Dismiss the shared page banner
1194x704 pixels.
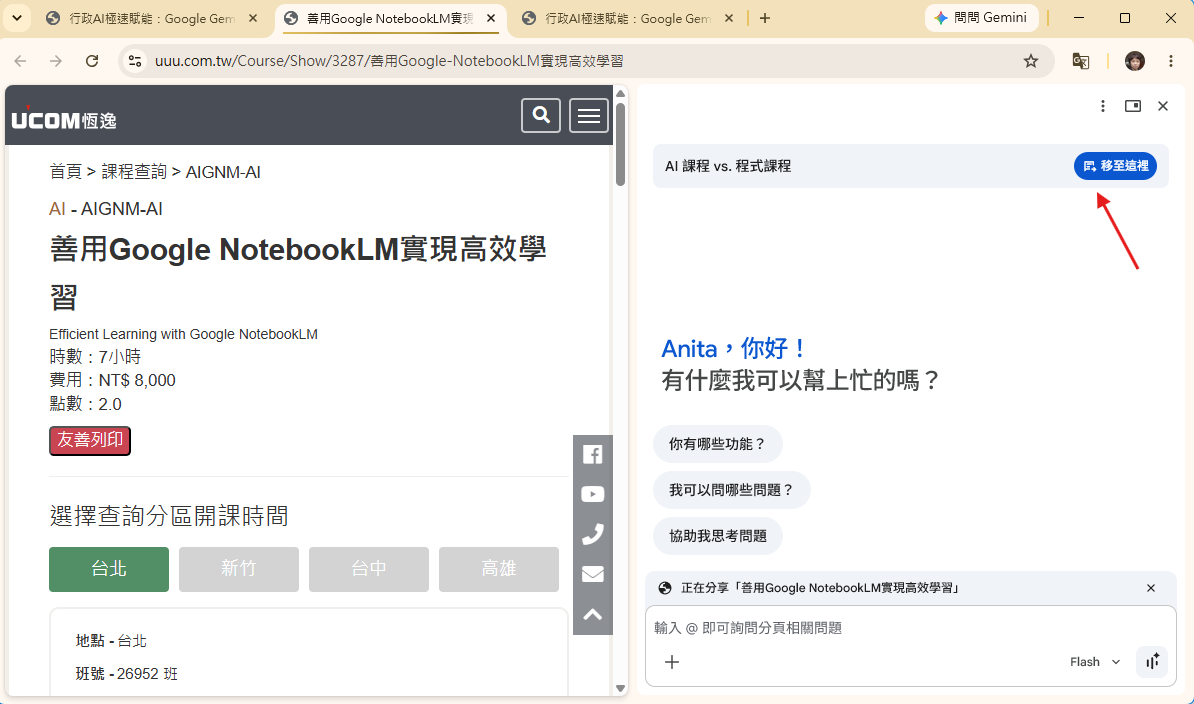click(1151, 588)
